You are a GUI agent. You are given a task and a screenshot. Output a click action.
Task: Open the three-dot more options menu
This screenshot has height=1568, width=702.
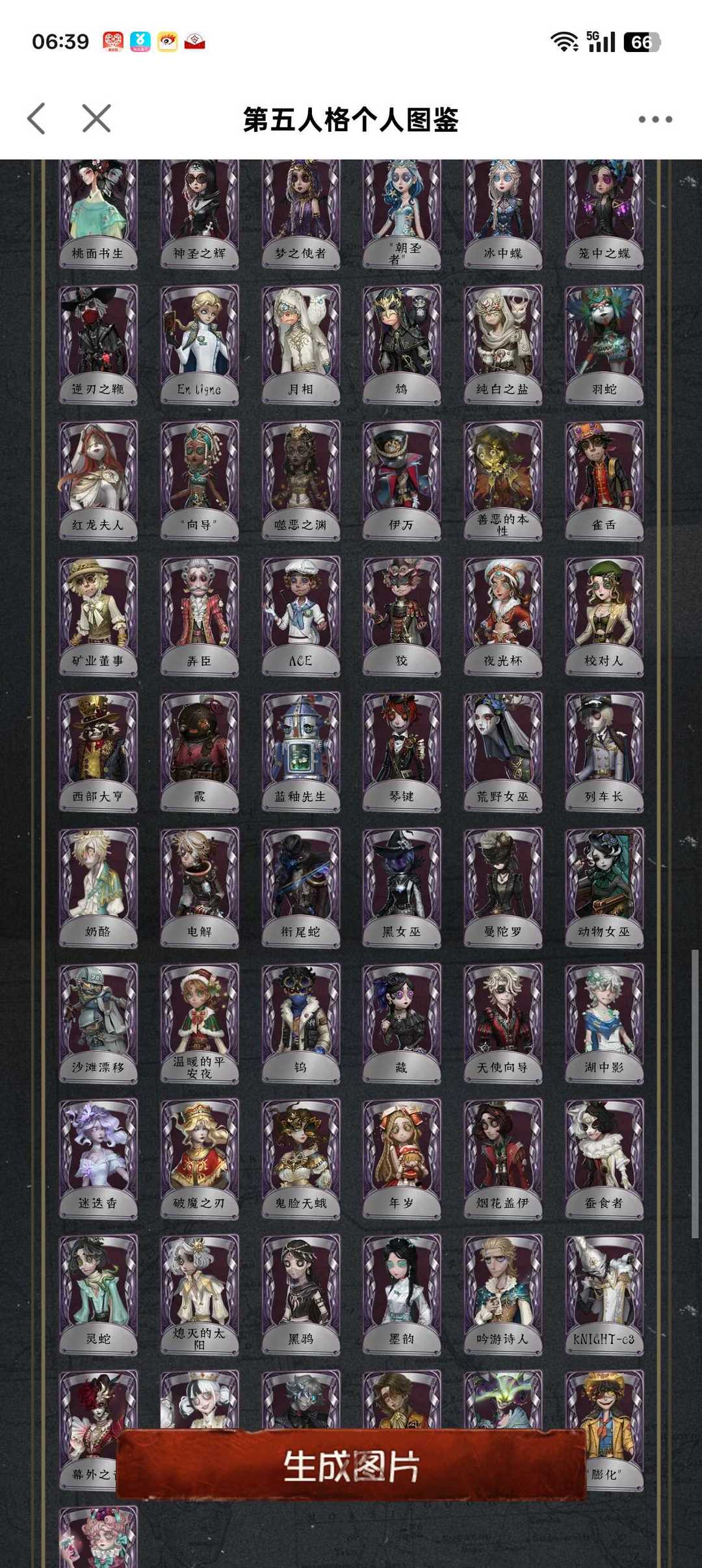[x=655, y=120]
